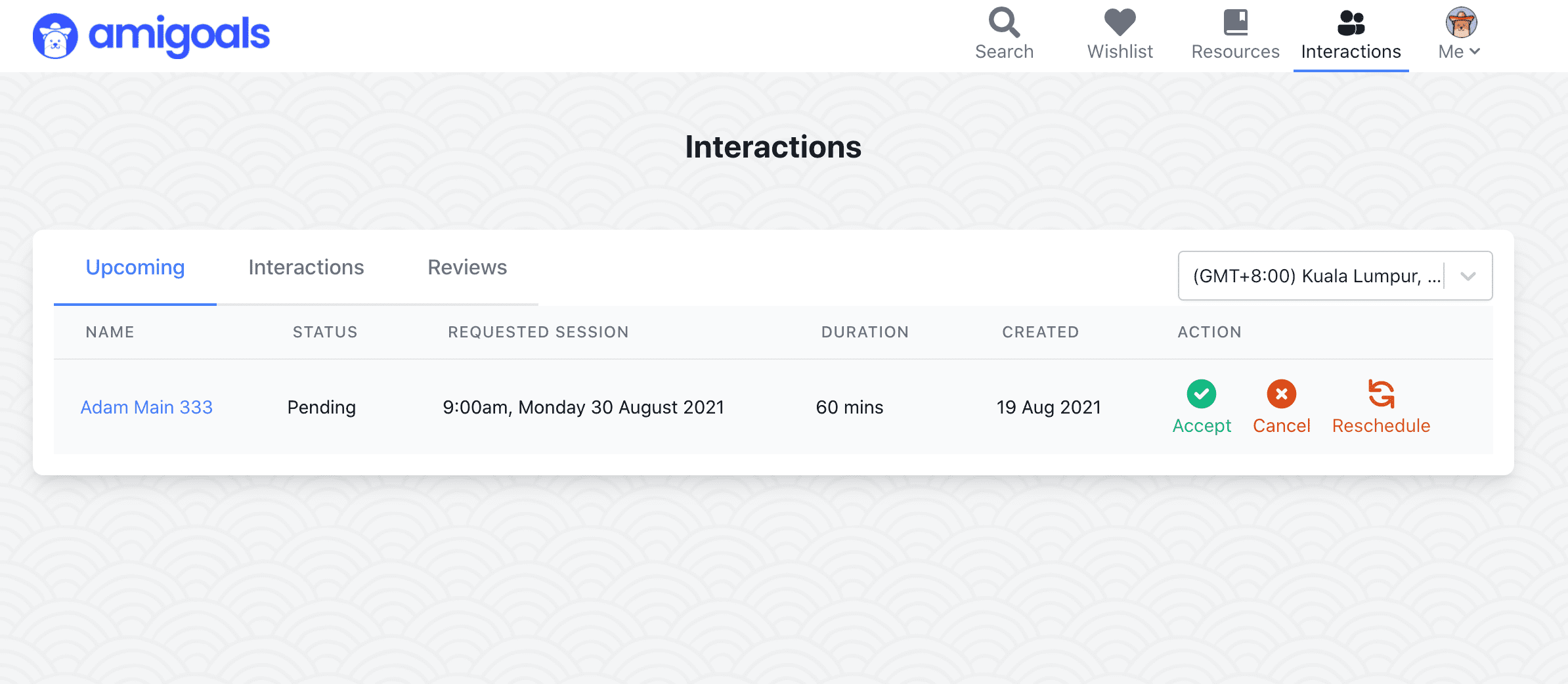The width and height of the screenshot is (1568, 684).
Task: Open Search via magnifying glass icon
Action: point(1004,22)
